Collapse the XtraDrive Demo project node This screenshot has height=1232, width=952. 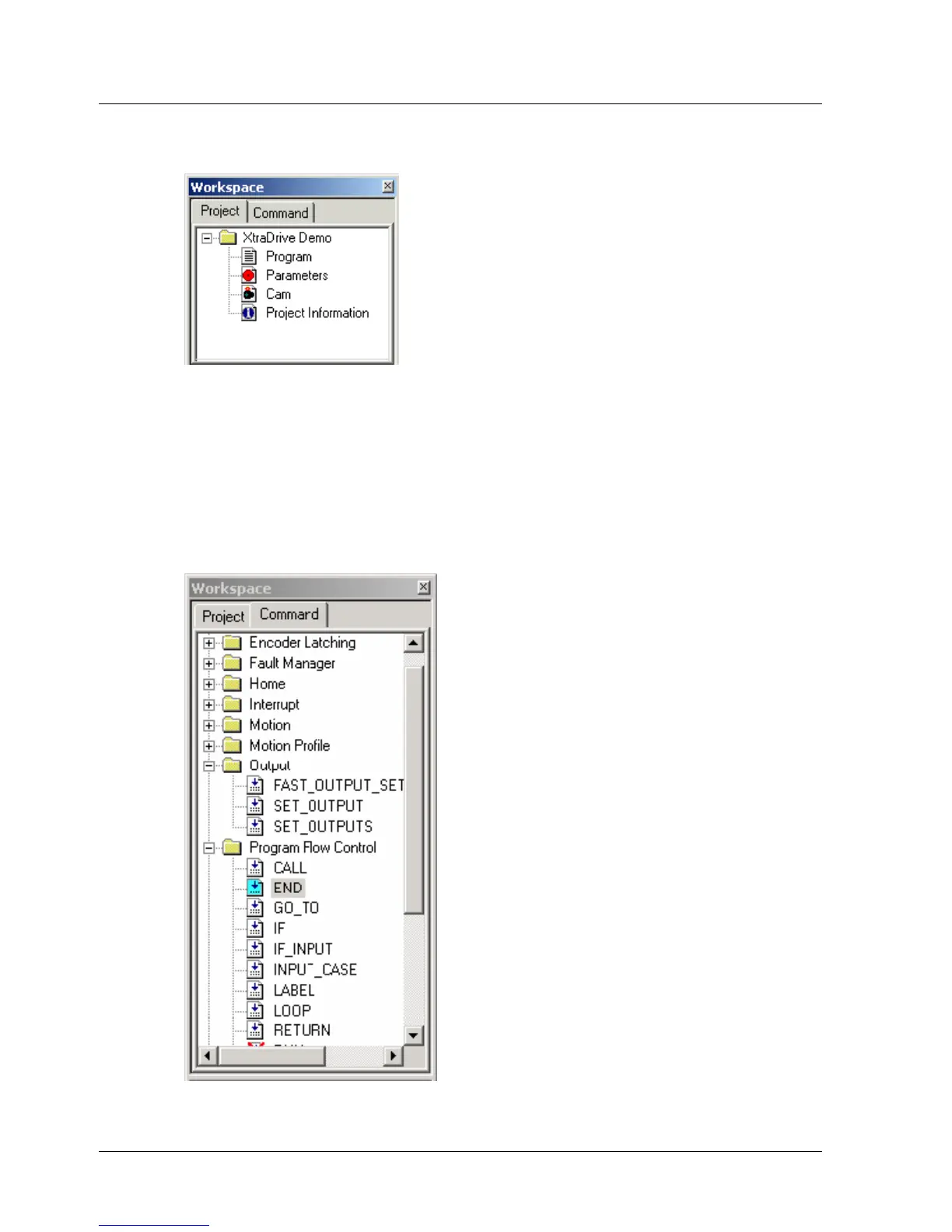pyautogui.click(x=207, y=238)
